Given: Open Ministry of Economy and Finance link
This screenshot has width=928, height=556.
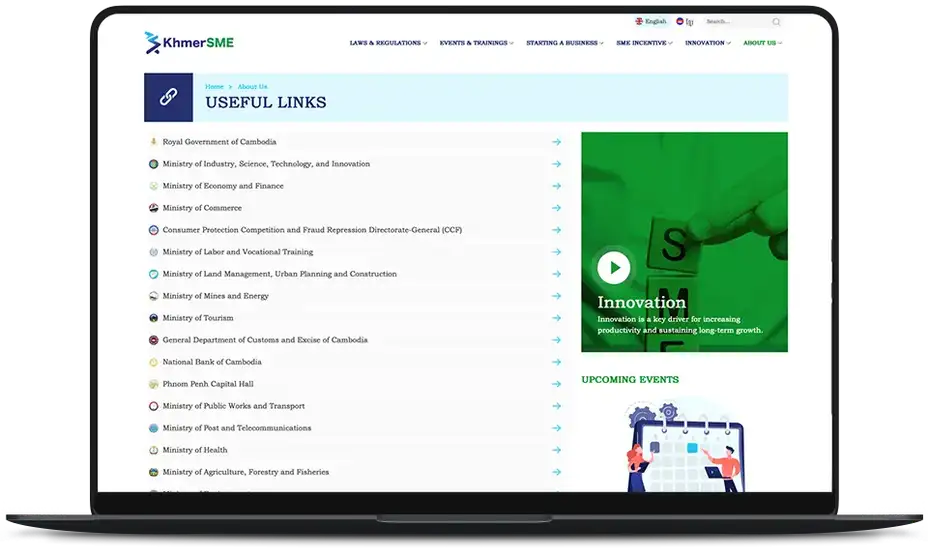Looking at the screenshot, I should pyautogui.click(x=223, y=186).
